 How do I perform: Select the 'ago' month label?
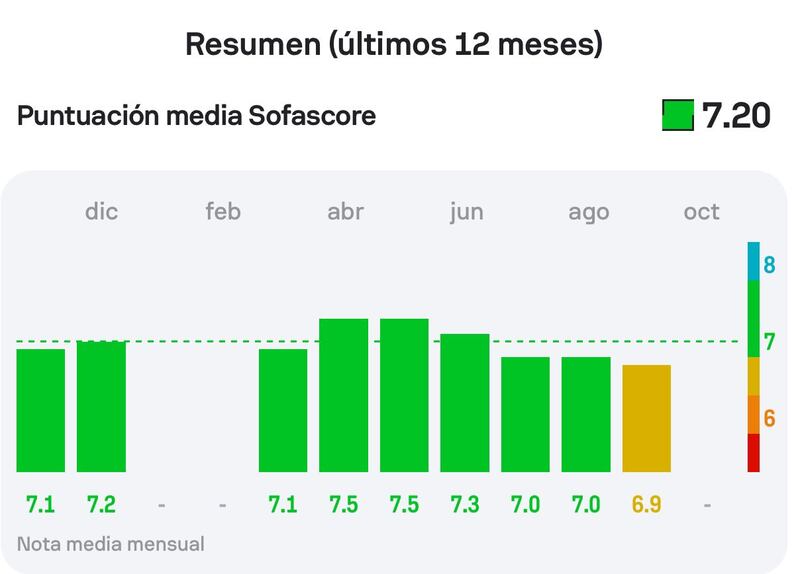point(589,213)
